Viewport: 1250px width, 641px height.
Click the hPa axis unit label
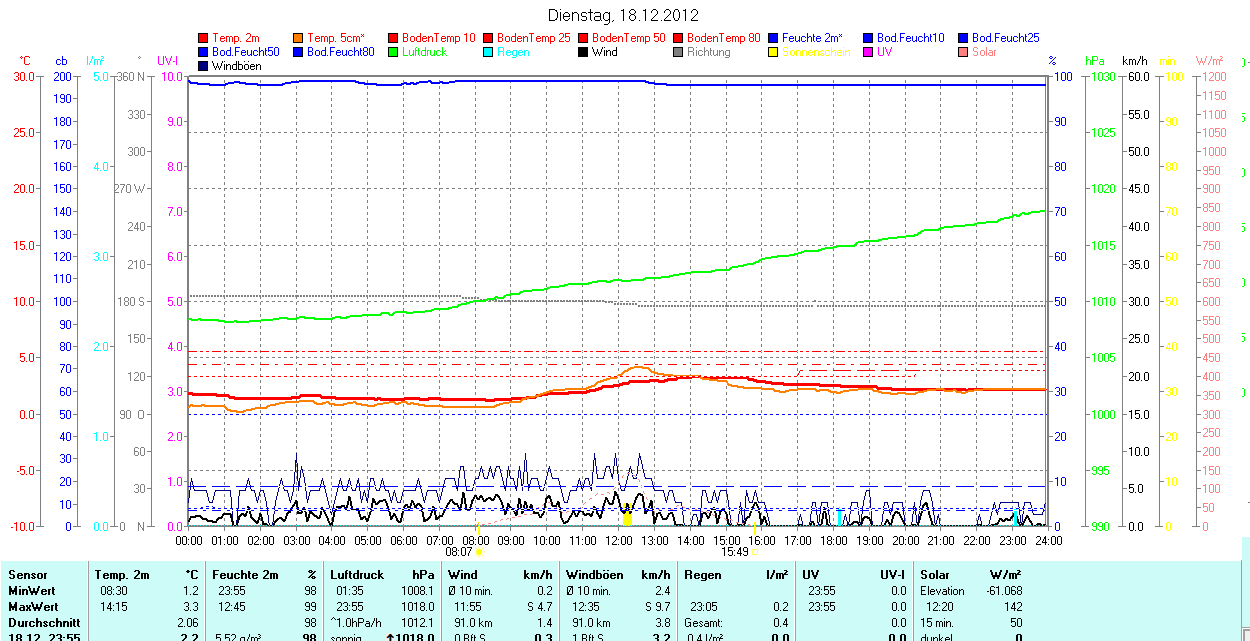1095,61
